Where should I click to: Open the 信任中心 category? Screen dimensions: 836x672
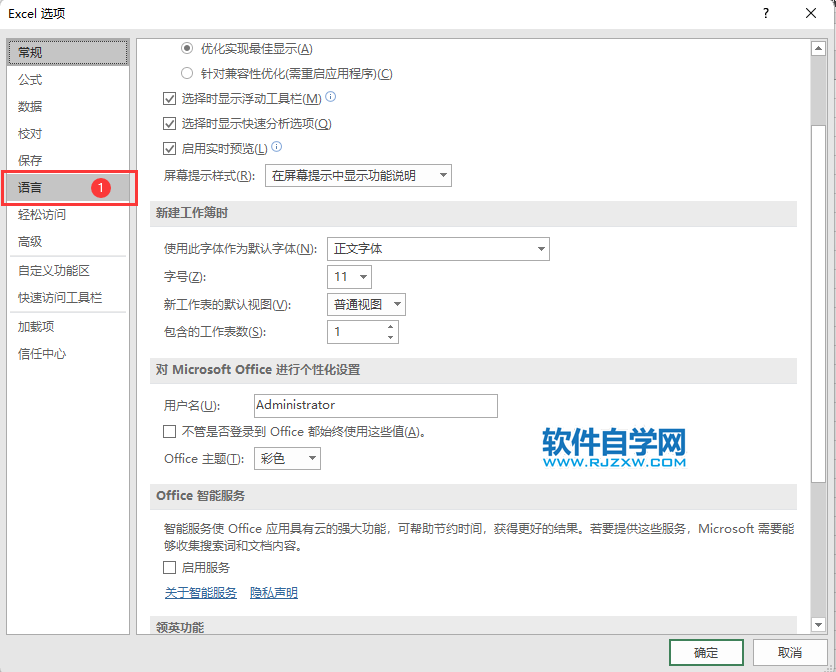[68, 354]
